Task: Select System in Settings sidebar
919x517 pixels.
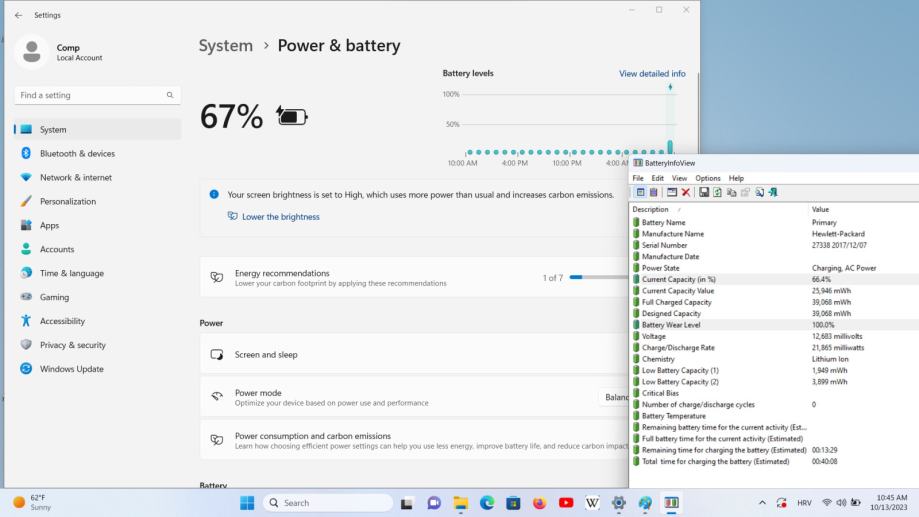Action: point(97,130)
